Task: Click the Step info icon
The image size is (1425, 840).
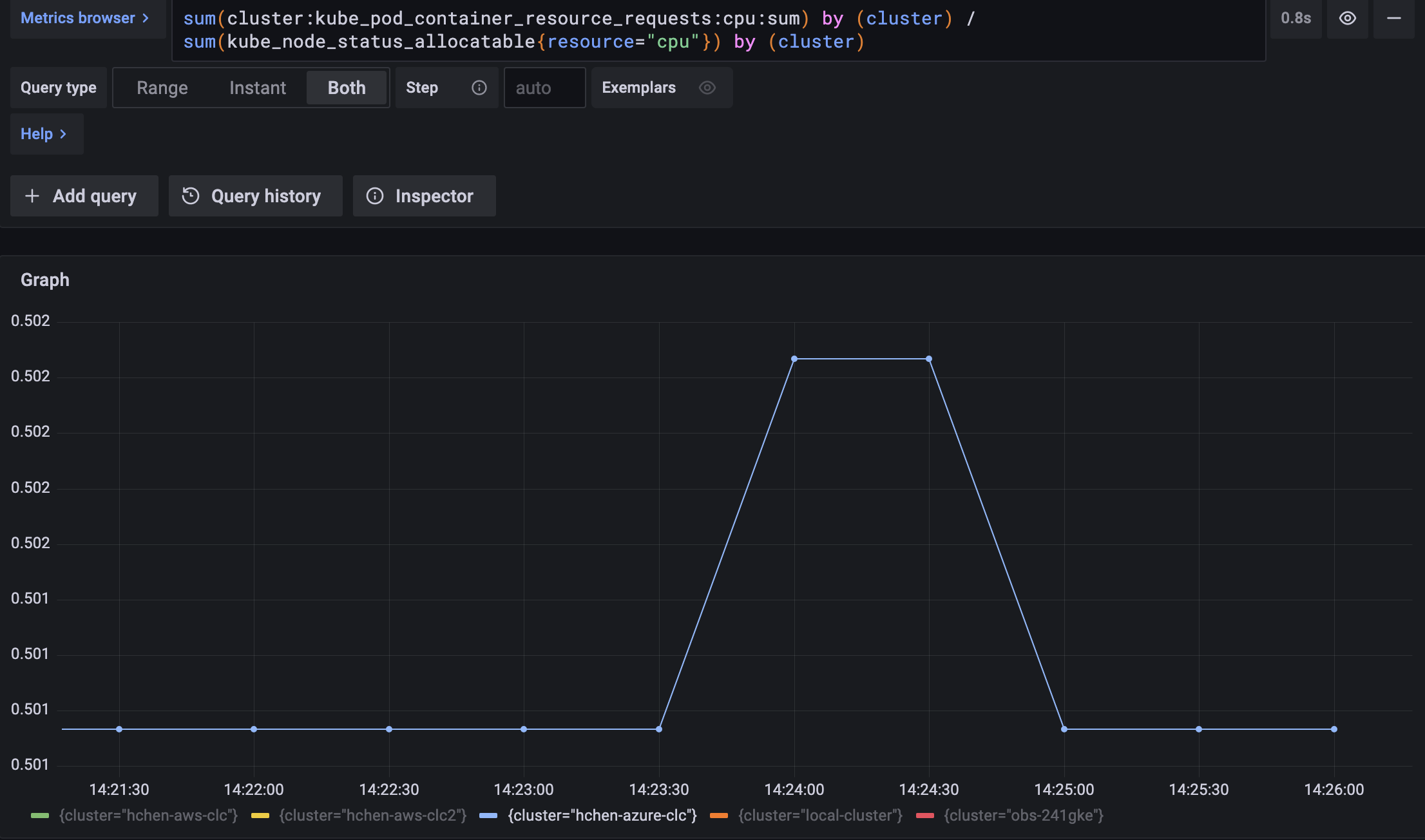Action: pyautogui.click(x=479, y=88)
